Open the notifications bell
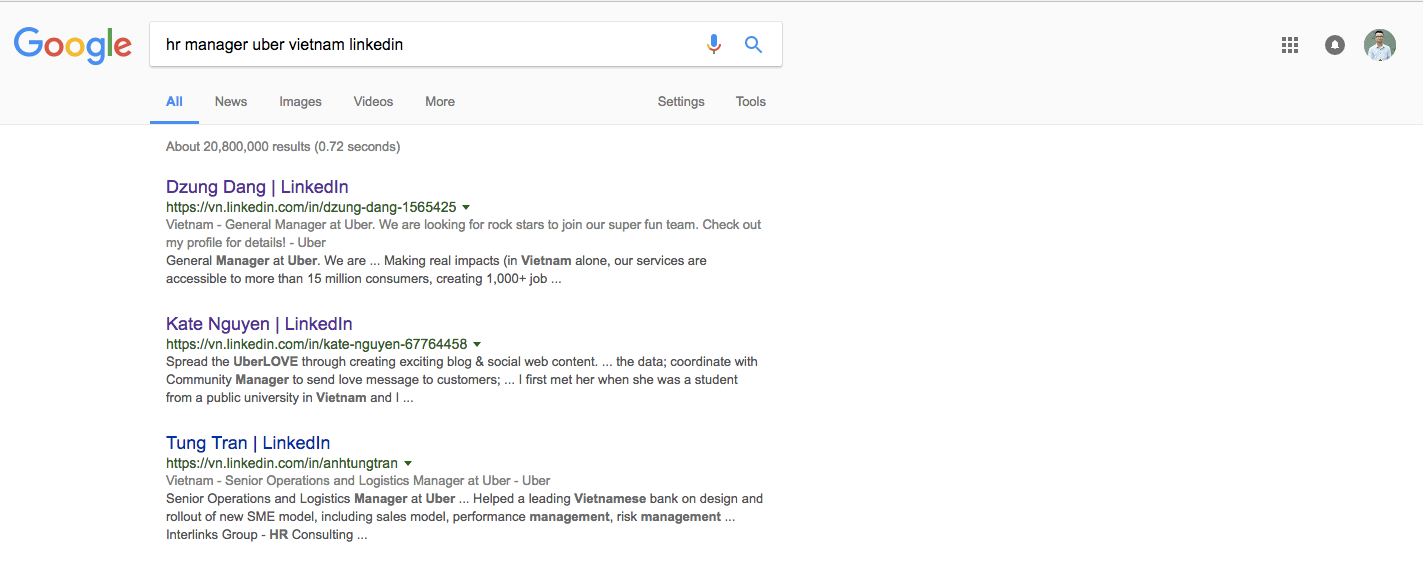This screenshot has height=561, width=1423. (1335, 45)
